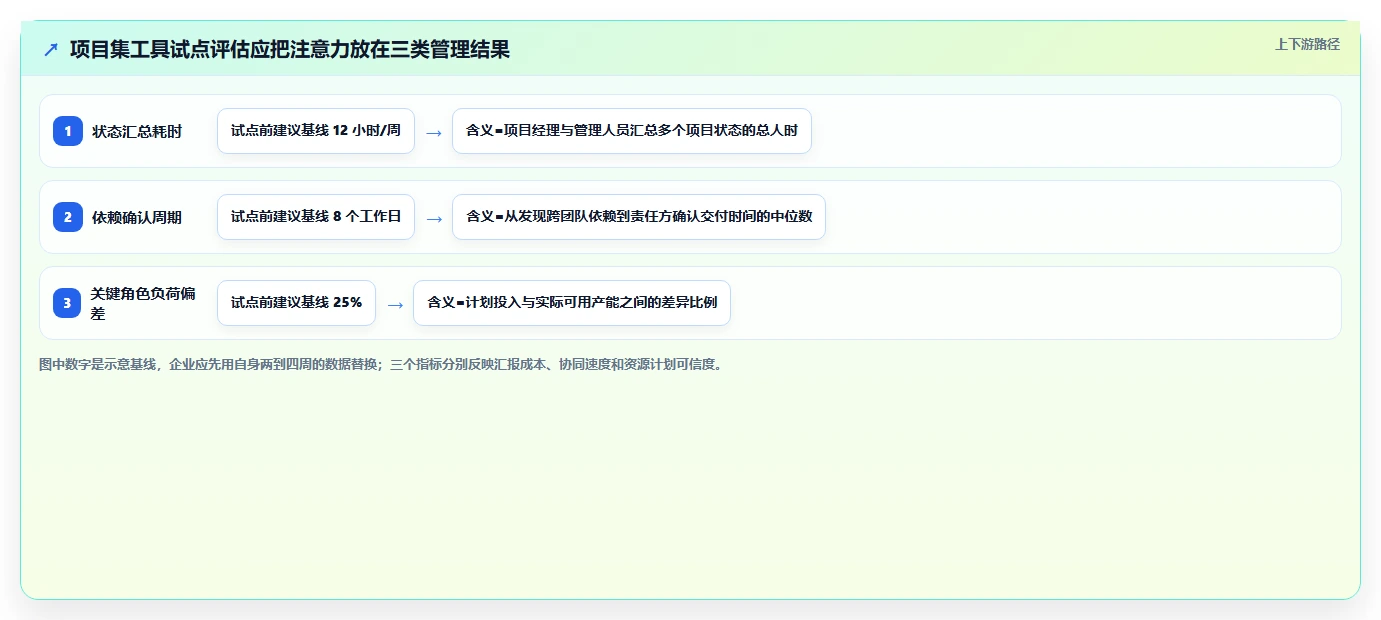Click the 状态汇总耗时 label
Screen dimensions: 1381x620
click(x=137, y=131)
